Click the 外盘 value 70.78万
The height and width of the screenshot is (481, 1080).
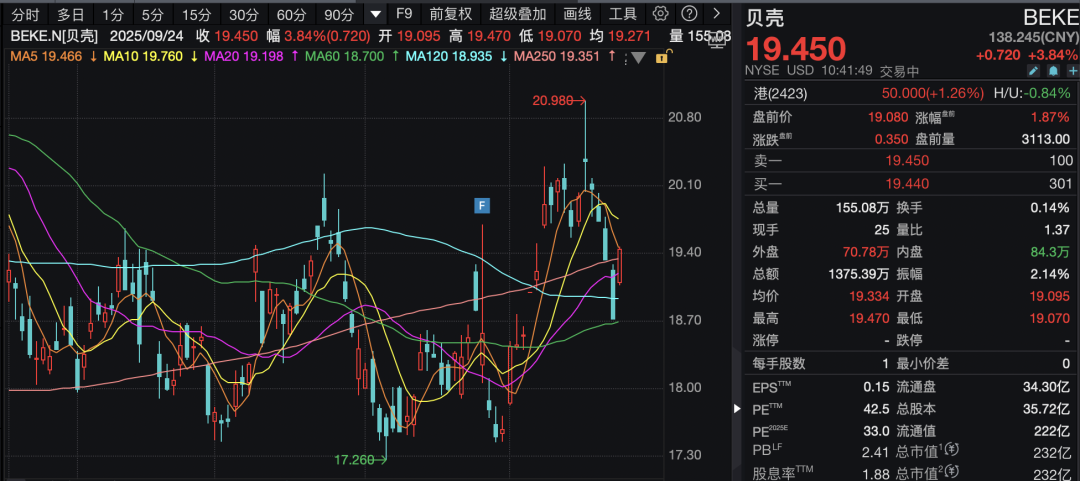coord(864,251)
